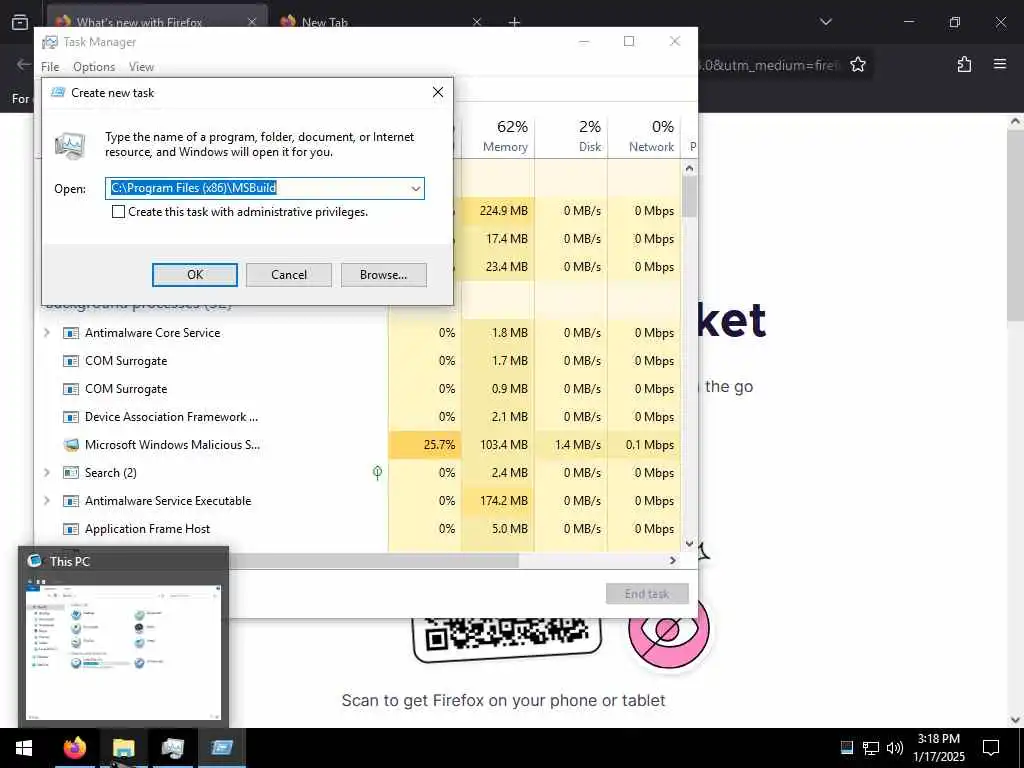Click the Task Manager title bar icon
Image resolution: width=1024 pixels, height=768 pixels.
pyautogui.click(x=50, y=42)
